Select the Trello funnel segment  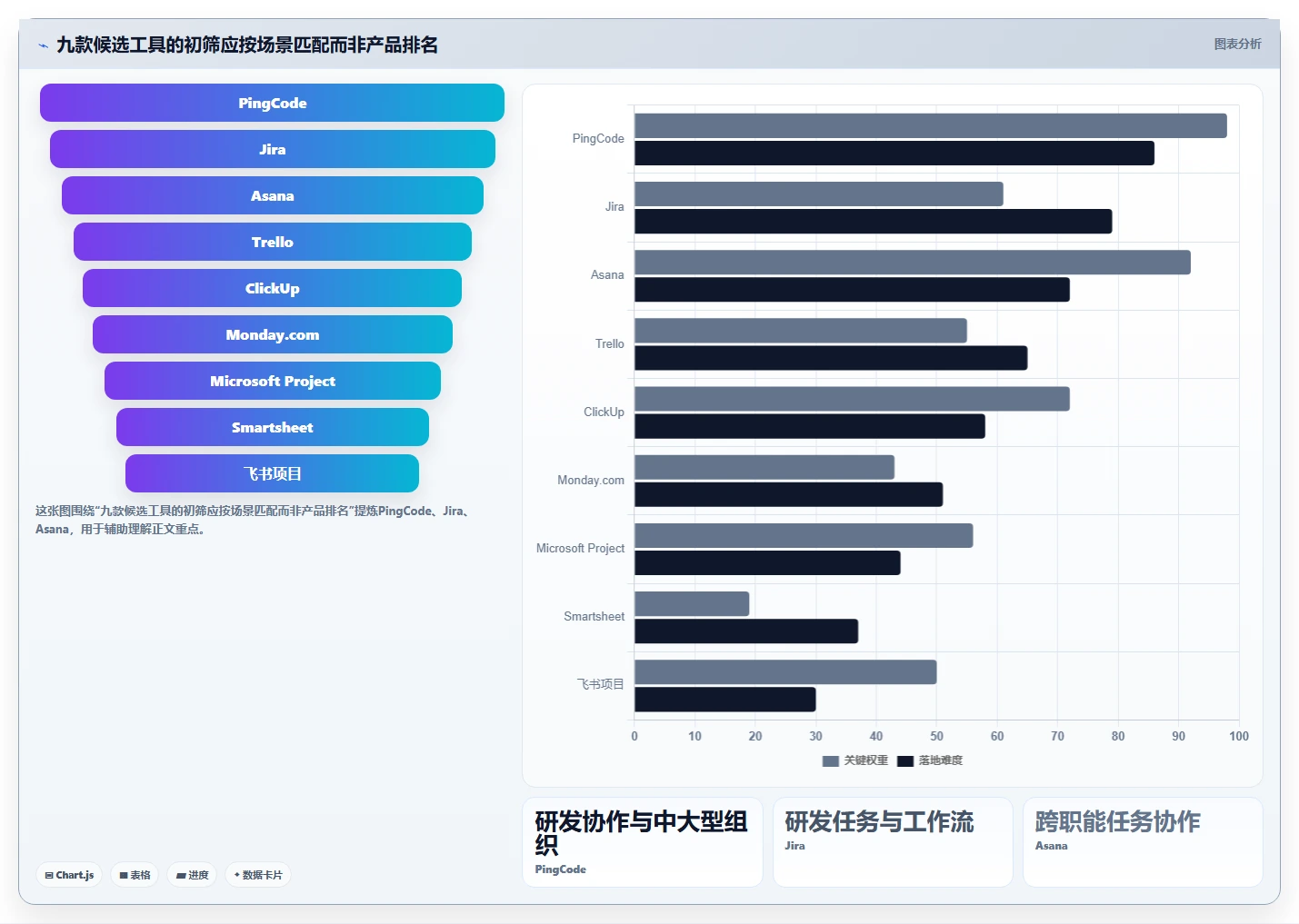[272, 242]
